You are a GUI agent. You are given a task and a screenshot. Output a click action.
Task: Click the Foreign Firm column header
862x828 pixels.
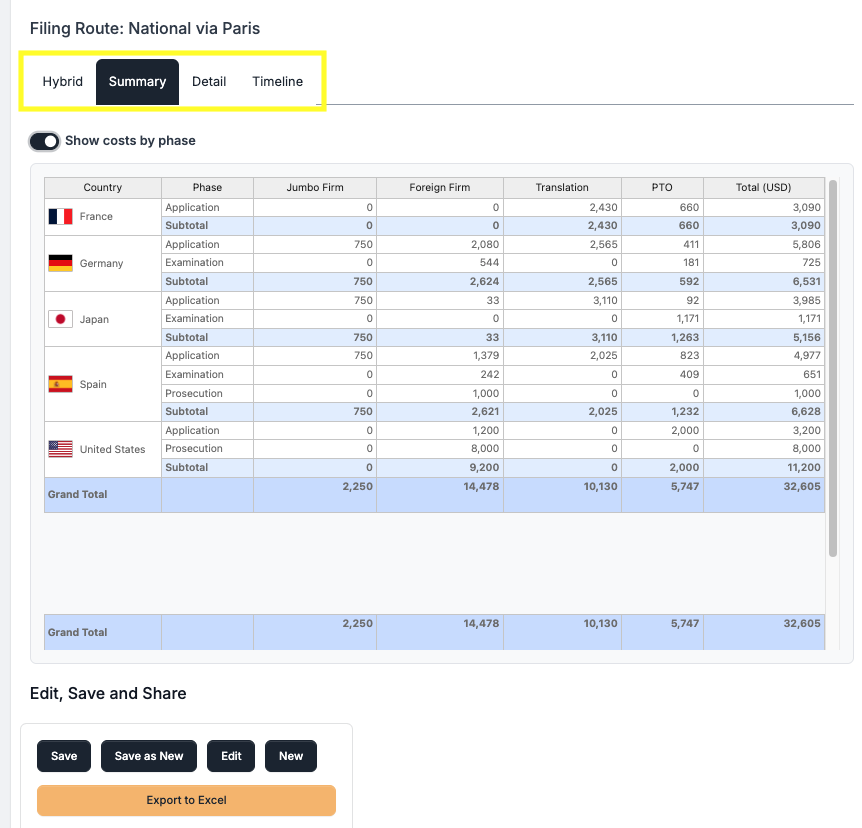[x=439, y=187]
